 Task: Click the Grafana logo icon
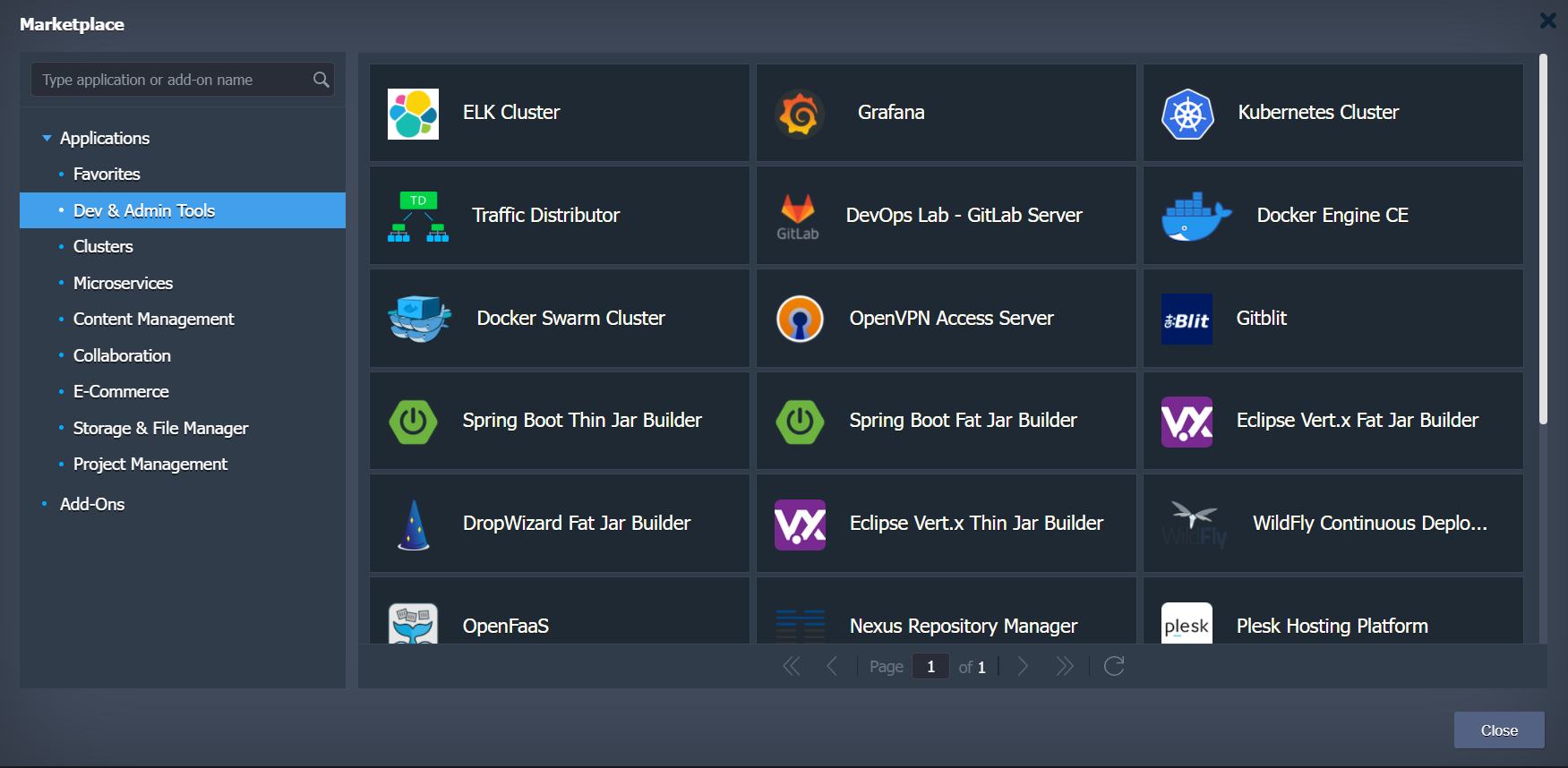coord(800,114)
